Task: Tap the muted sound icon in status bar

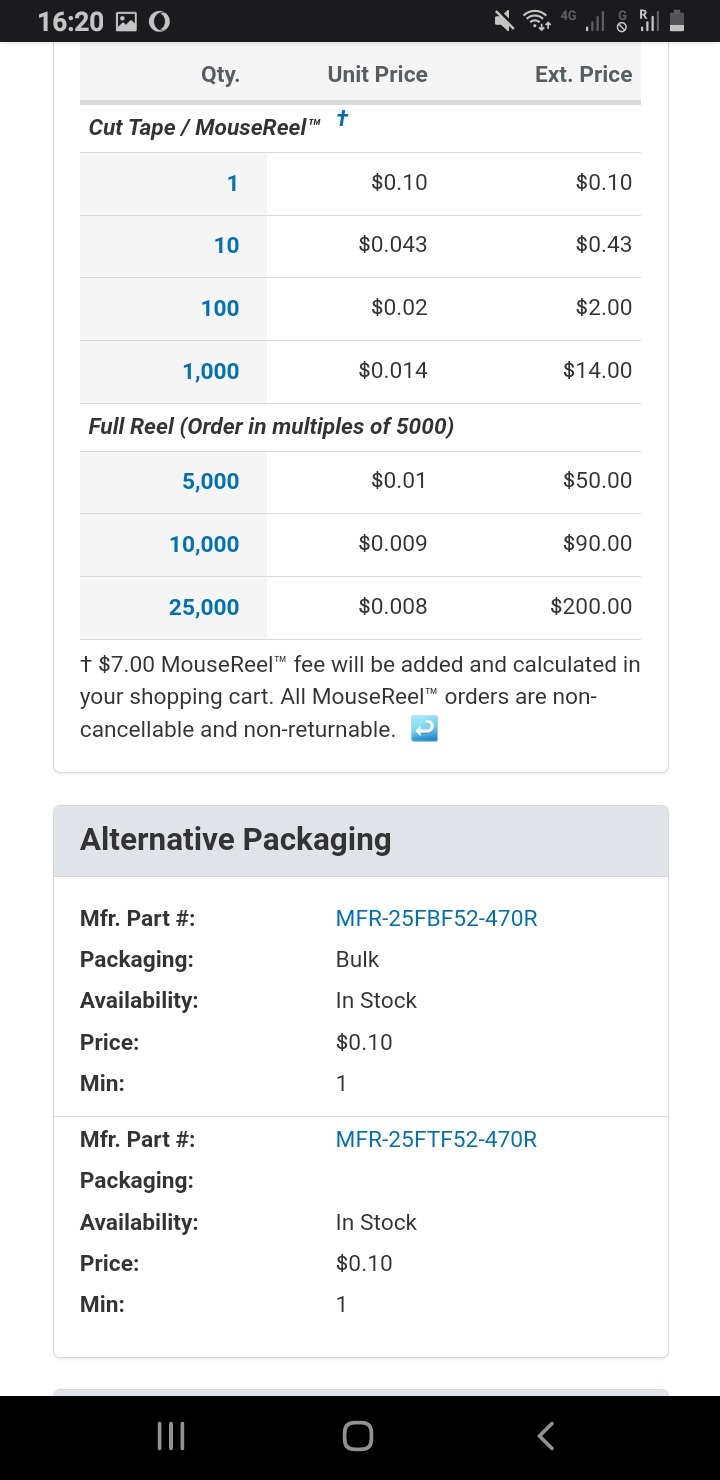Action: (x=504, y=21)
